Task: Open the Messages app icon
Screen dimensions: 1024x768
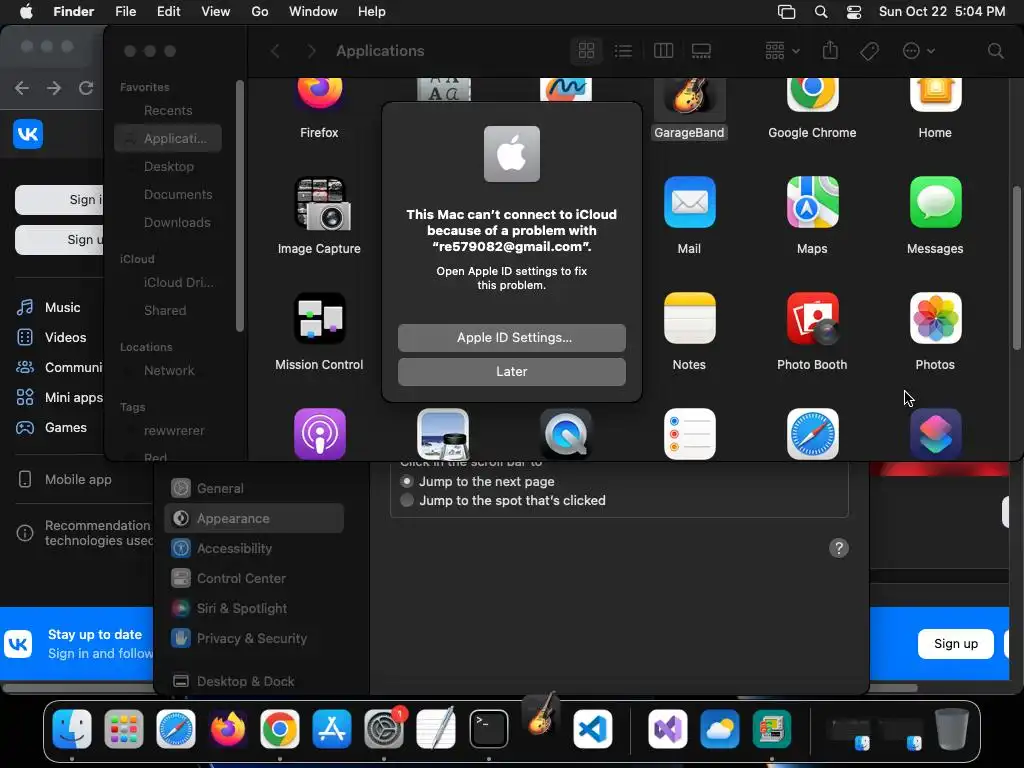Action: 935,202
